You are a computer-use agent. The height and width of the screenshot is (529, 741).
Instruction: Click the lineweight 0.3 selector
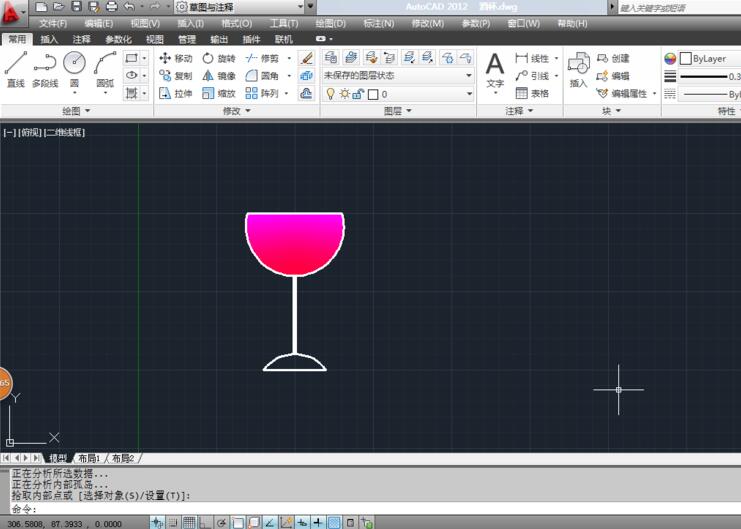coord(709,77)
